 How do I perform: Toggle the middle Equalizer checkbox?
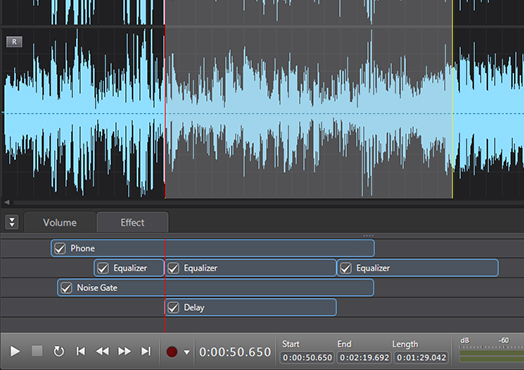click(173, 268)
